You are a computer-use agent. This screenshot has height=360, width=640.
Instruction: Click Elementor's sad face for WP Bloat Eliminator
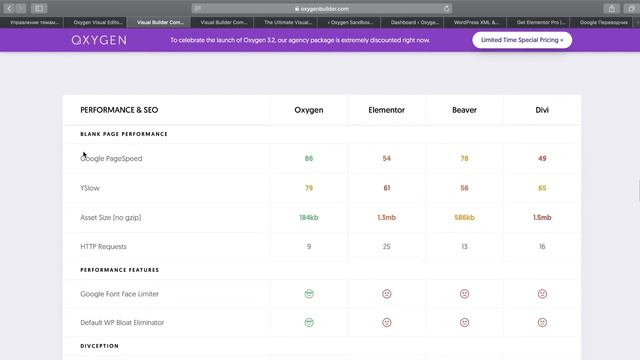click(386, 322)
